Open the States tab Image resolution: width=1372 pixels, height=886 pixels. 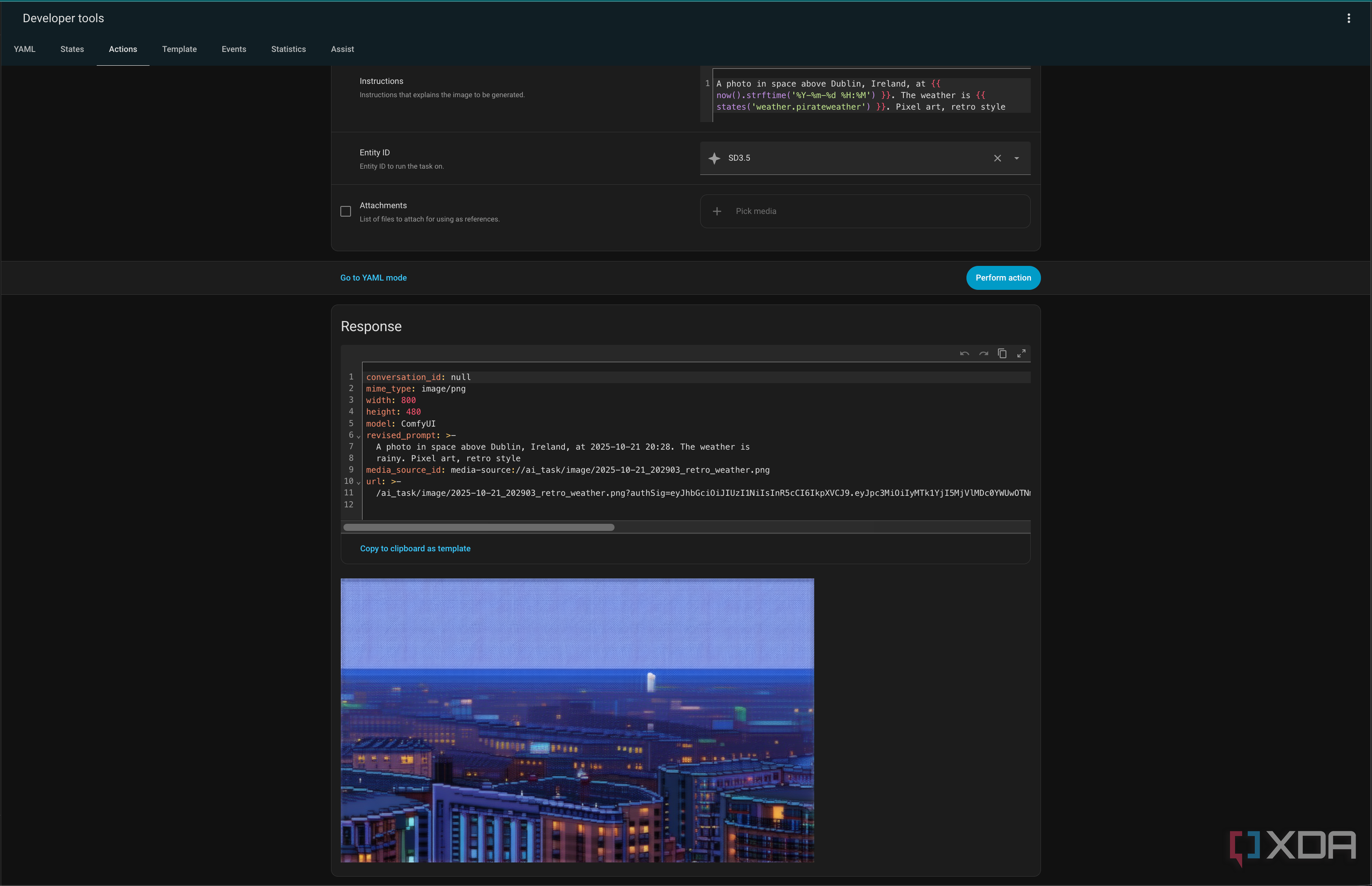[72, 49]
